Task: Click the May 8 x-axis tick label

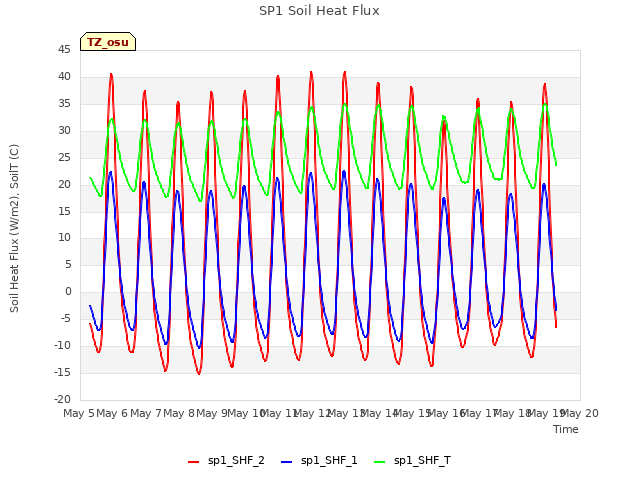Action: pyautogui.click(x=179, y=413)
